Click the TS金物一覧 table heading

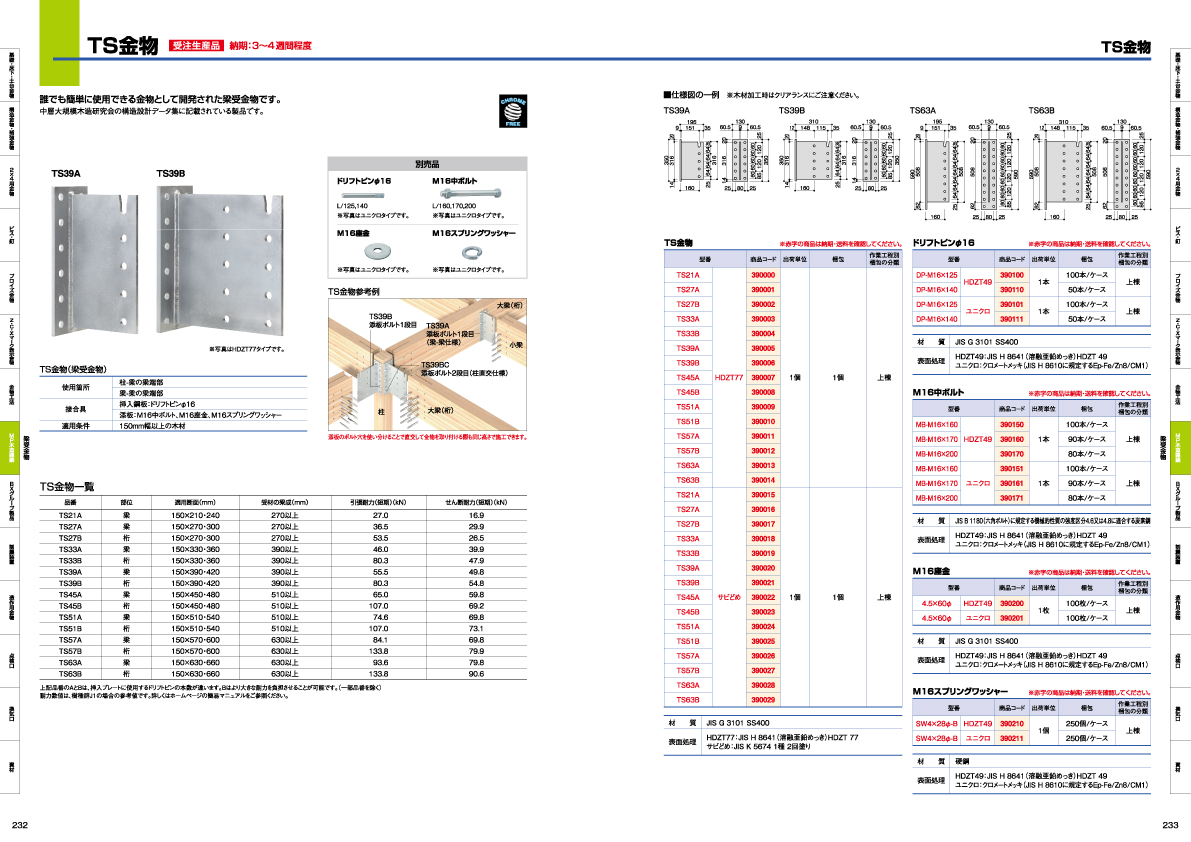tap(67, 487)
